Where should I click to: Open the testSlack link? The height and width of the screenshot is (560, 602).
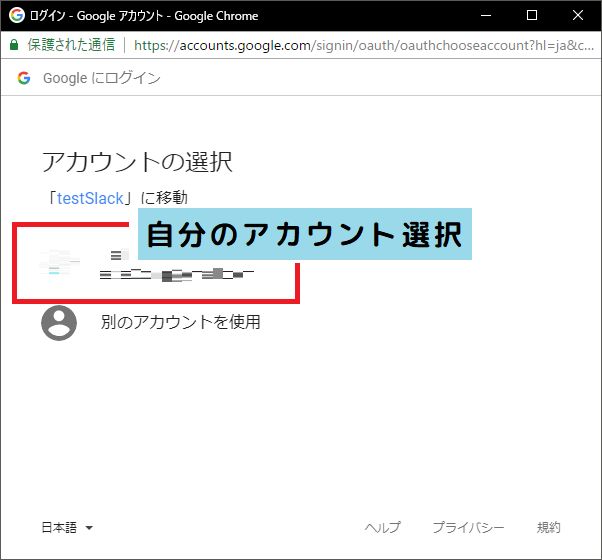coord(90,198)
